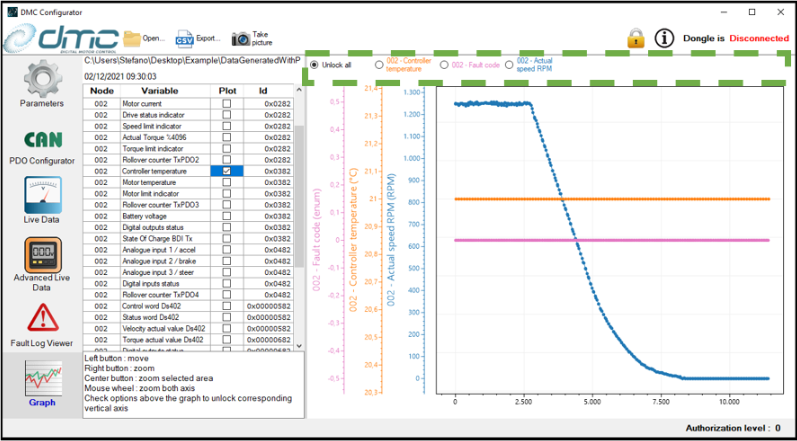The height and width of the screenshot is (441, 797).
Task: Select the 002 - Actual speed RPM radio button
Action: coord(509,65)
